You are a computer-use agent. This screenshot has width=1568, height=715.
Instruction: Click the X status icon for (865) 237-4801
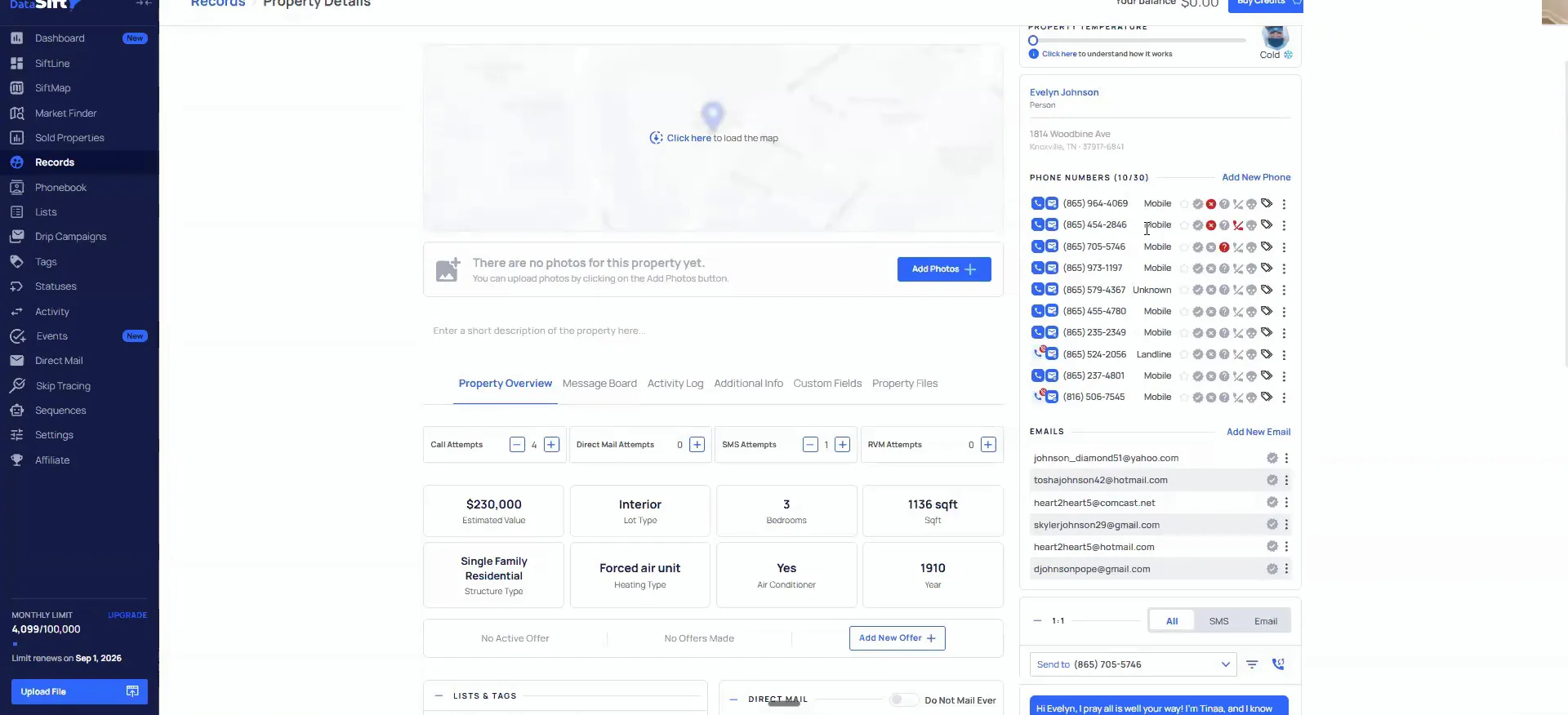1211,376
